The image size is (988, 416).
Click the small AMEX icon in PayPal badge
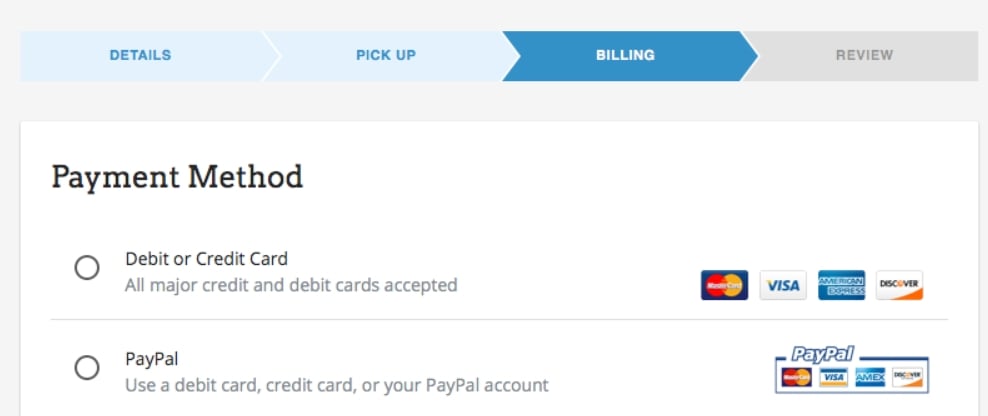pyautogui.click(x=870, y=377)
